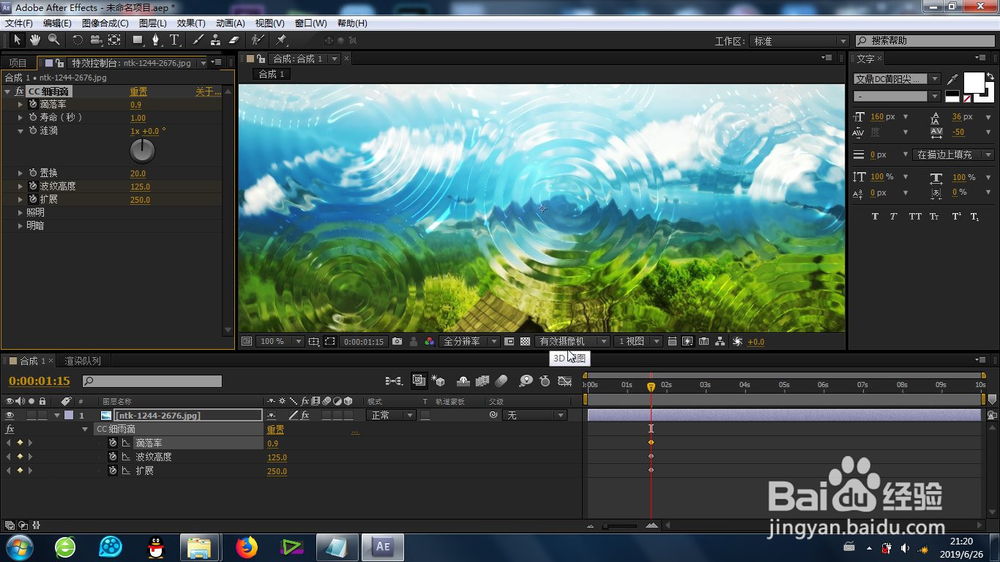
Task: Click the 涟漪 angle dial knob
Action: (x=142, y=151)
